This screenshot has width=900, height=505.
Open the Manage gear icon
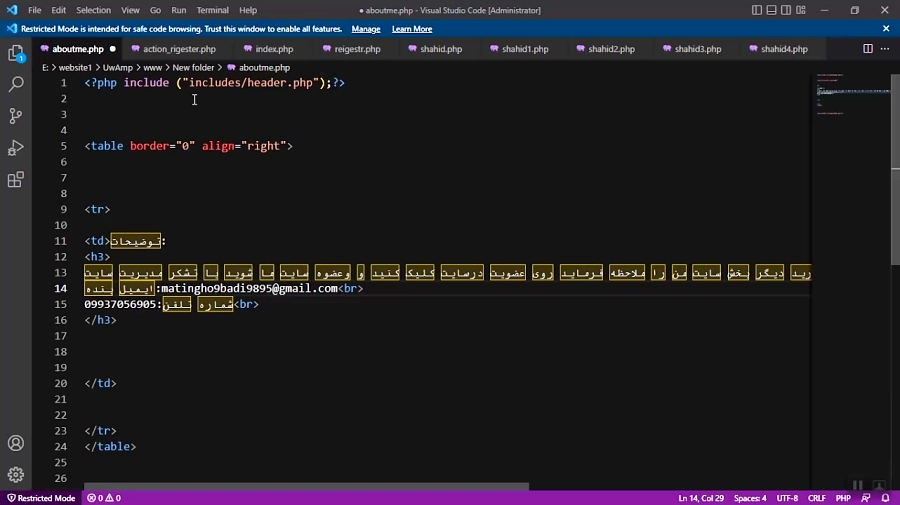16,475
